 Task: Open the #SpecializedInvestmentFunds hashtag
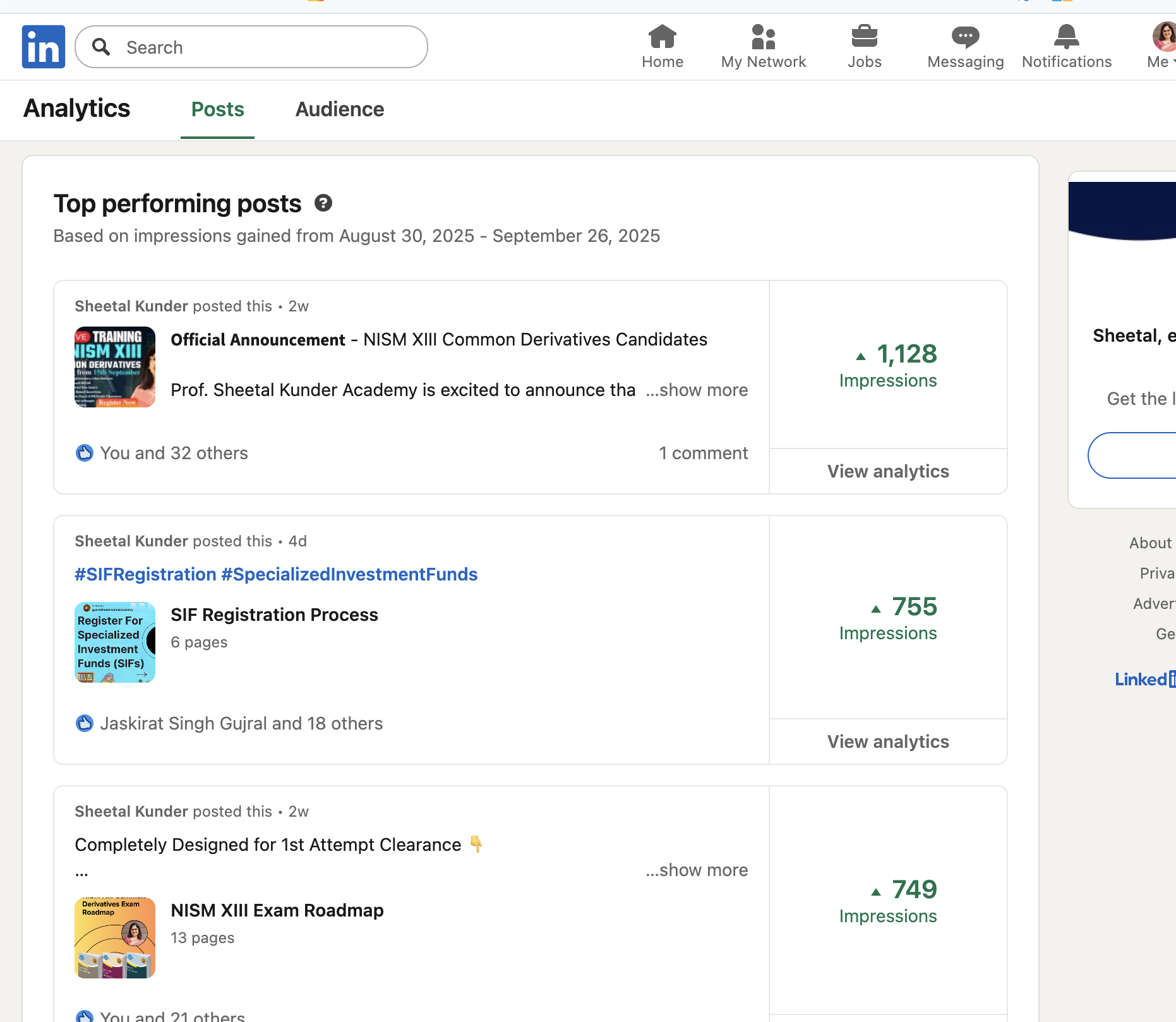[x=349, y=574]
